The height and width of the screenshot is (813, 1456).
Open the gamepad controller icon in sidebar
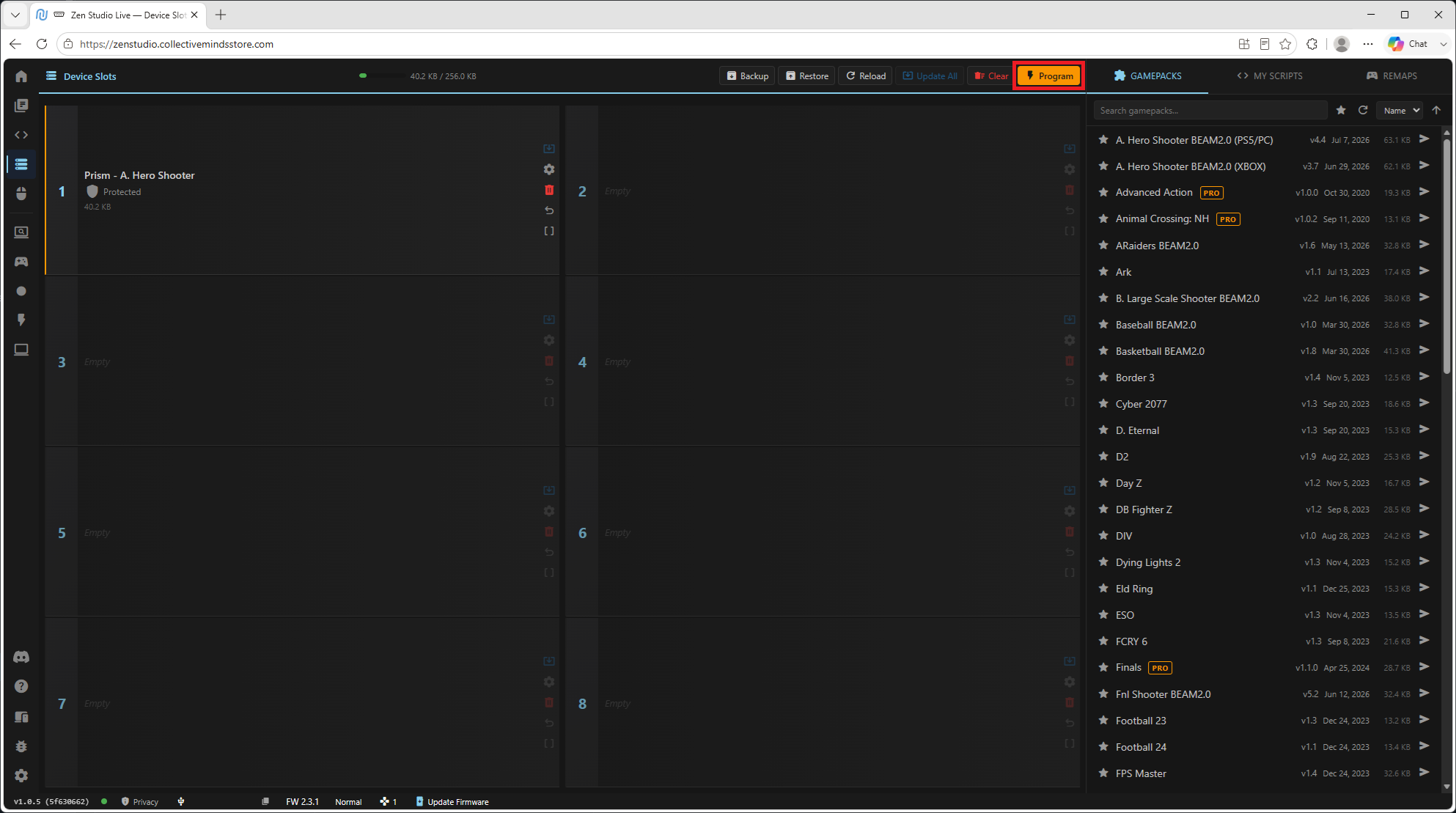21,262
